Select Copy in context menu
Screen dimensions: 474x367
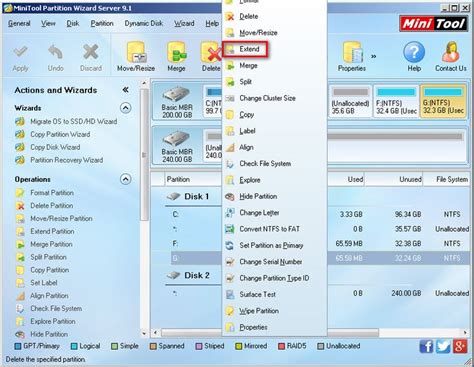274,115
